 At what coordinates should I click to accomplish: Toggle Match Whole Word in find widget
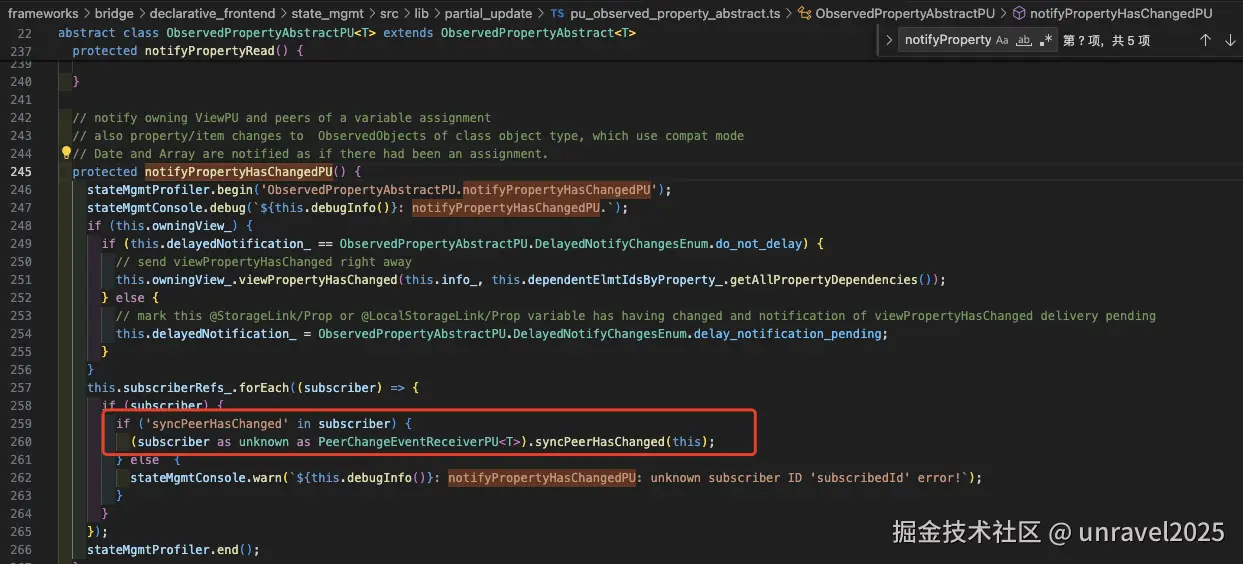pyautogui.click(x=1023, y=41)
